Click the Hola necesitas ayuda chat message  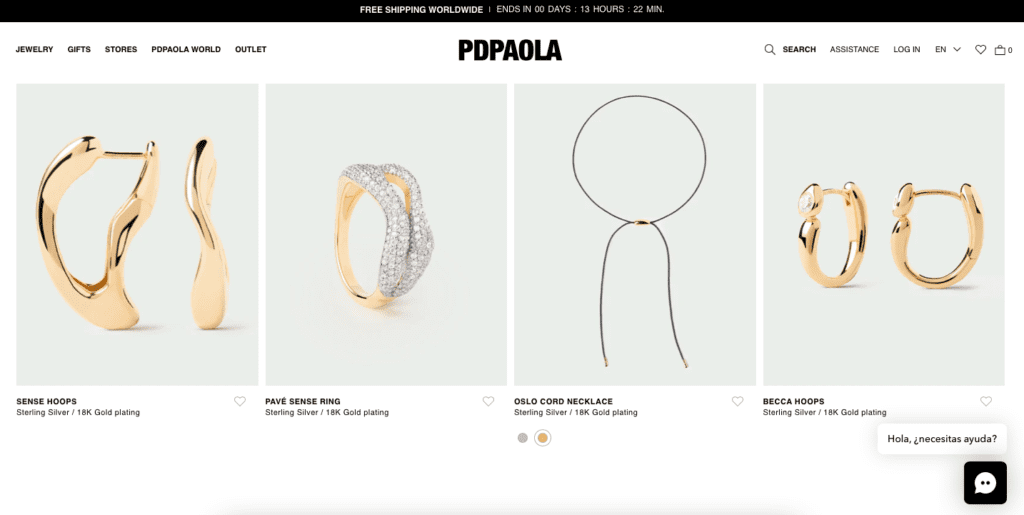[941, 439]
